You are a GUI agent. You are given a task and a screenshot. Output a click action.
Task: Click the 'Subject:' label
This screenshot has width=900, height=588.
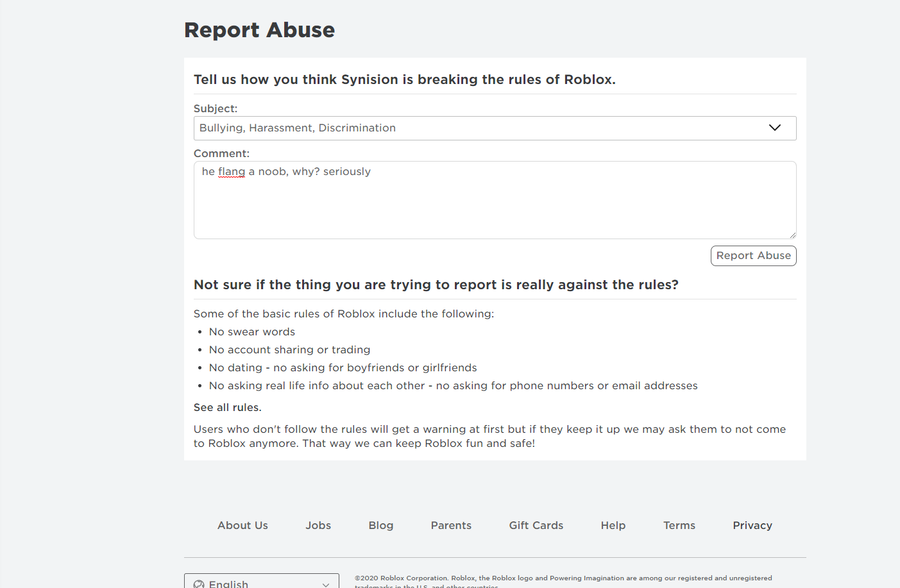coord(215,109)
